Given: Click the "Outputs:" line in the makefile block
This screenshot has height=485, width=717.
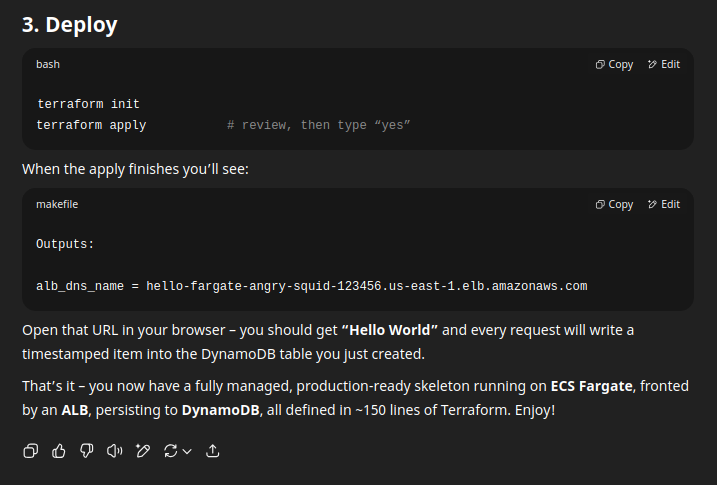Looking at the screenshot, I should tap(65, 244).
